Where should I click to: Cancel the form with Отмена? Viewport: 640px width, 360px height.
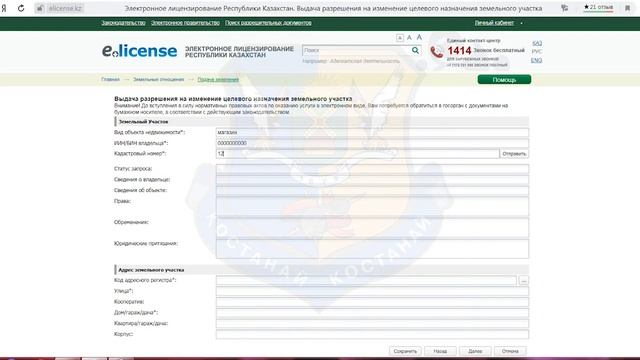[x=510, y=351]
